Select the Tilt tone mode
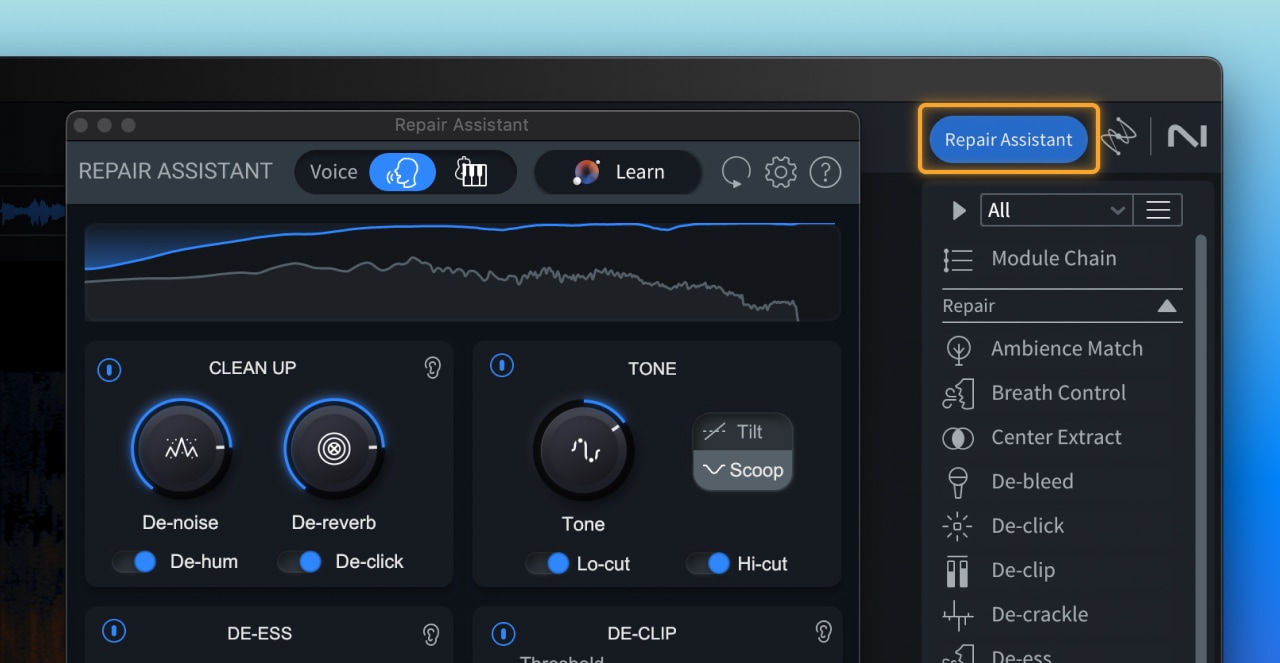This screenshot has height=663, width=1280. pos(743,432)
